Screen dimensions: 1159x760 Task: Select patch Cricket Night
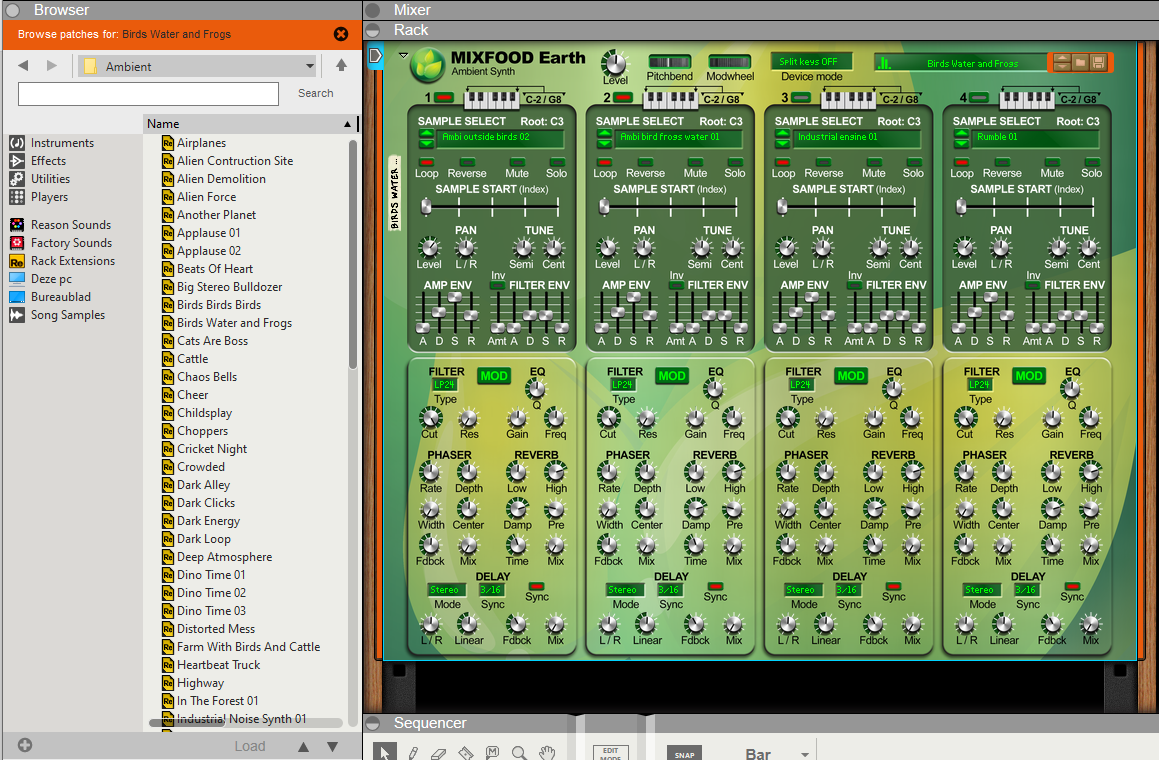[x=212, y=449]
